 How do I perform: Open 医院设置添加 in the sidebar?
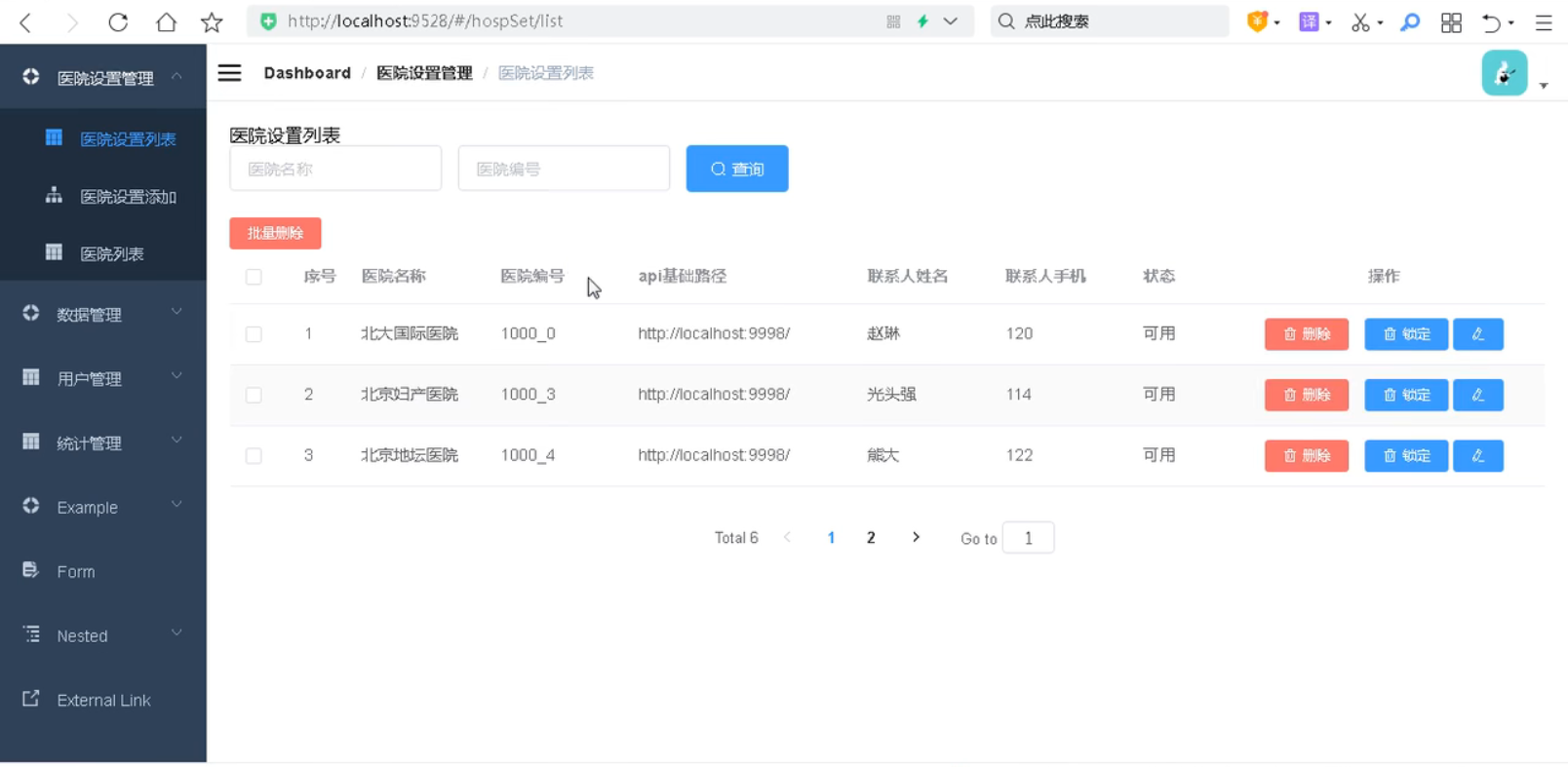[103, 196]
